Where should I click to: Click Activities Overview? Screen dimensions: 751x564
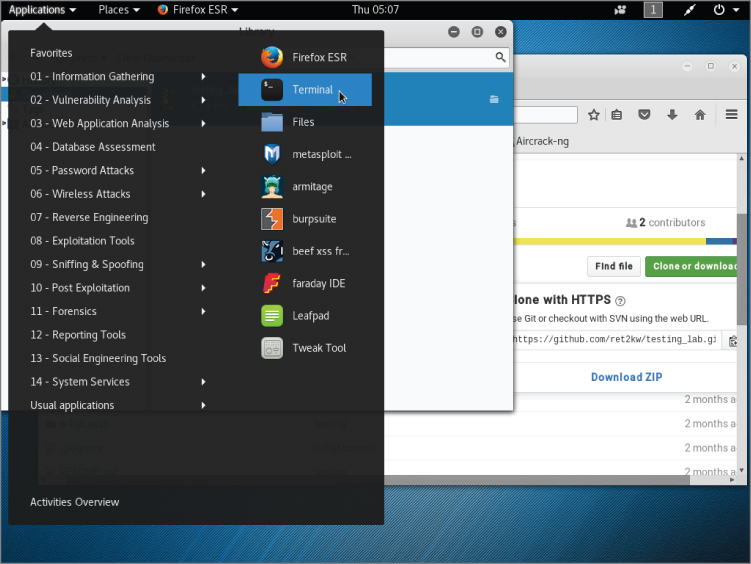75,502
